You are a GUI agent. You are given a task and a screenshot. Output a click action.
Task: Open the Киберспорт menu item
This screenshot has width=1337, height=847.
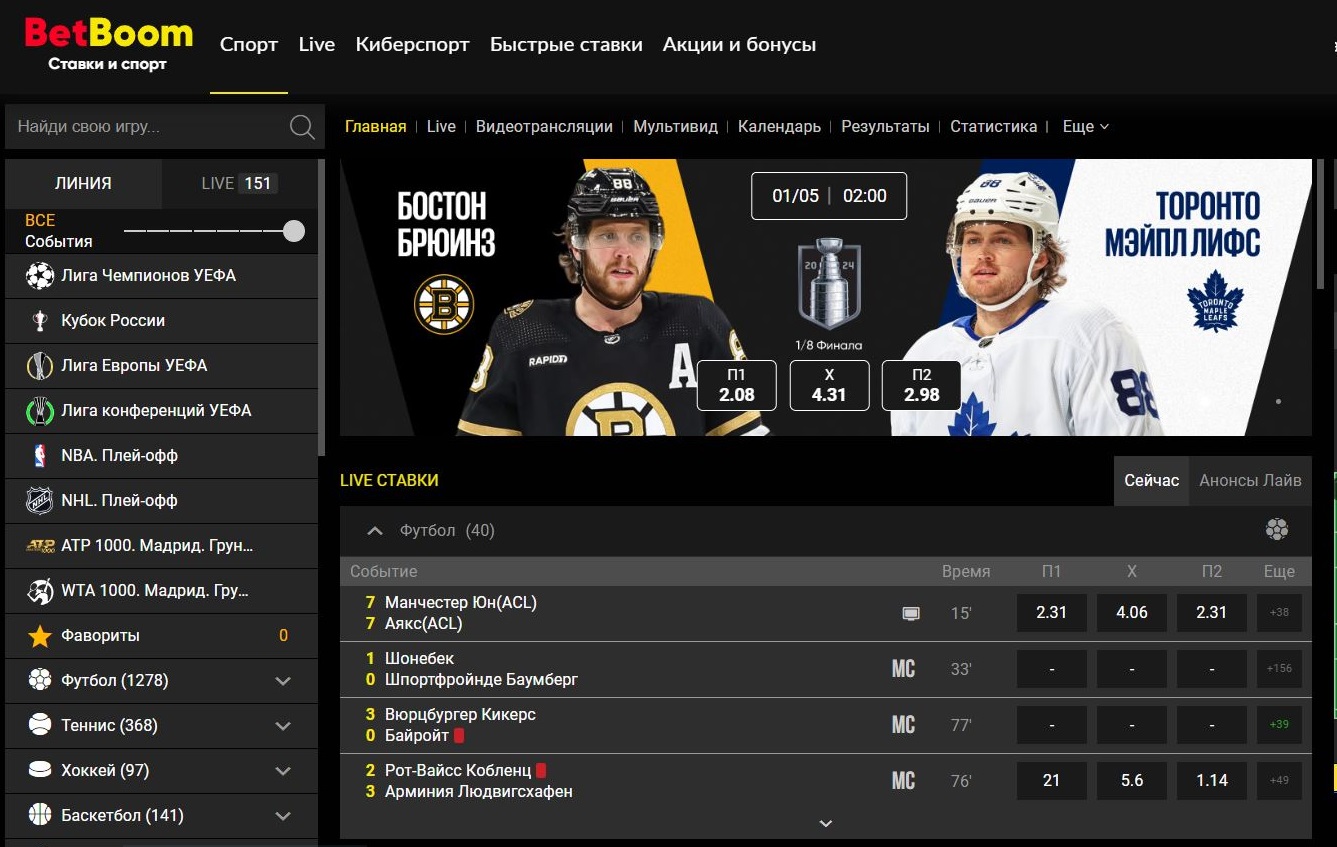413,45
